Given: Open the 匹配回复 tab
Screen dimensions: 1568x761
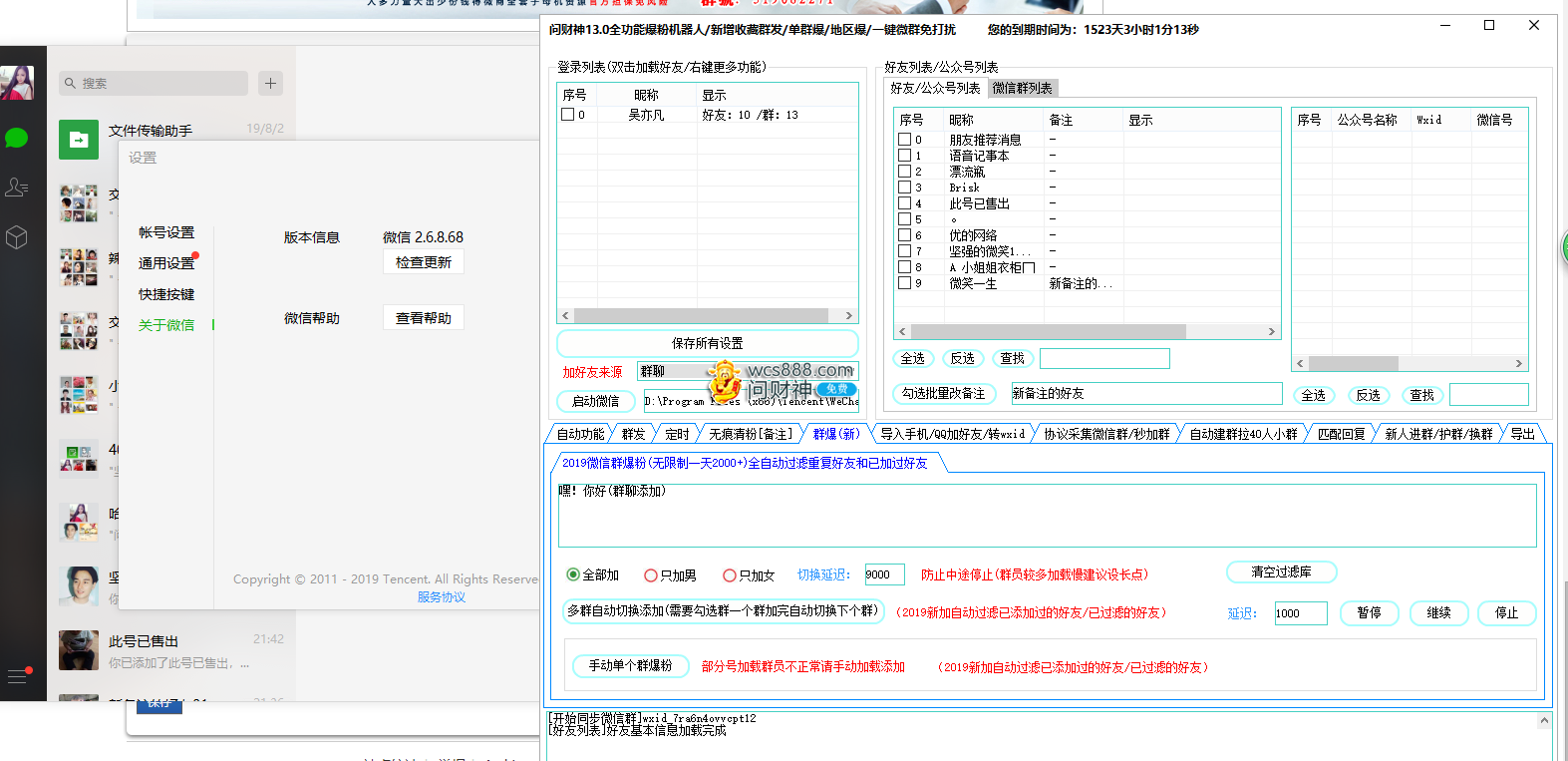Looking at the screenshot, I should [1341, 434].
